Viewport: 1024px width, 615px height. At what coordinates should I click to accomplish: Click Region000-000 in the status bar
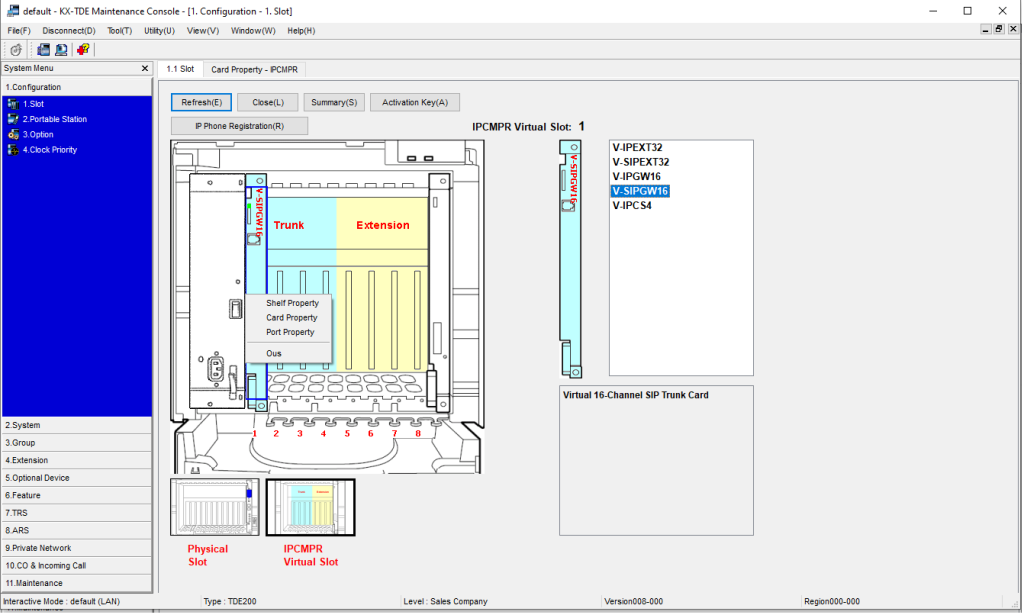(x=832, y=601)
